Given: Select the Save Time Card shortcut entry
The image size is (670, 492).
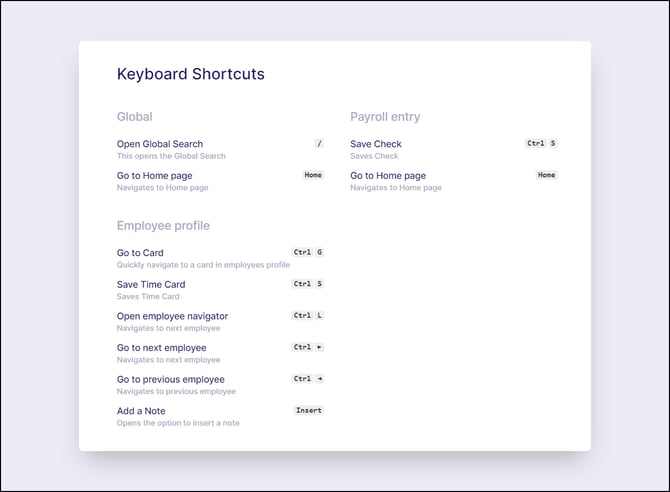Looking at the screenshot, I should point(220,290).
